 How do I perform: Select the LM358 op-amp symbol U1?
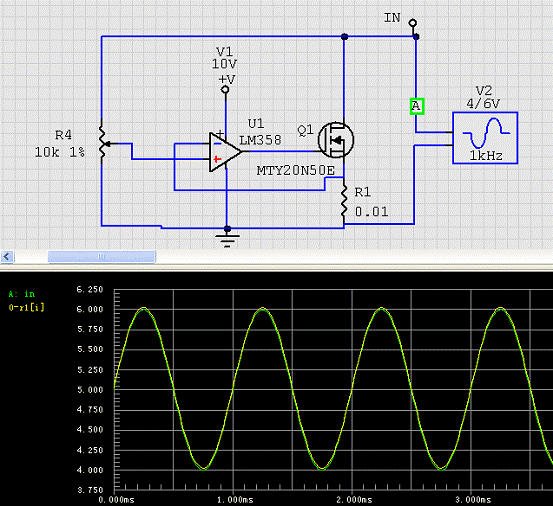coord(225,152)
